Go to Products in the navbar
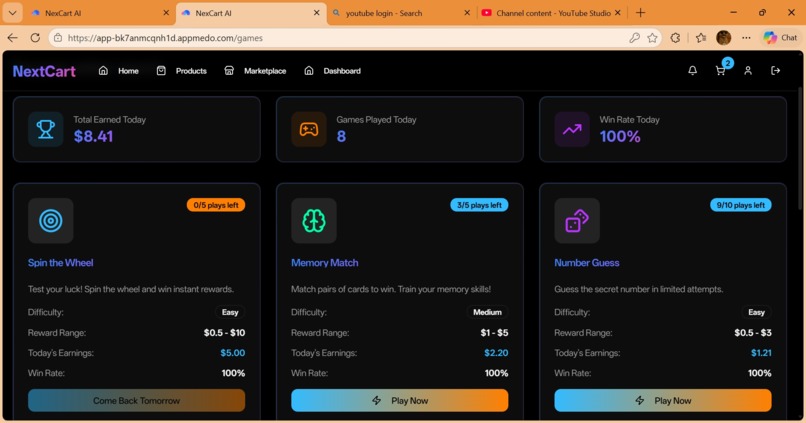 pos(191,71)
